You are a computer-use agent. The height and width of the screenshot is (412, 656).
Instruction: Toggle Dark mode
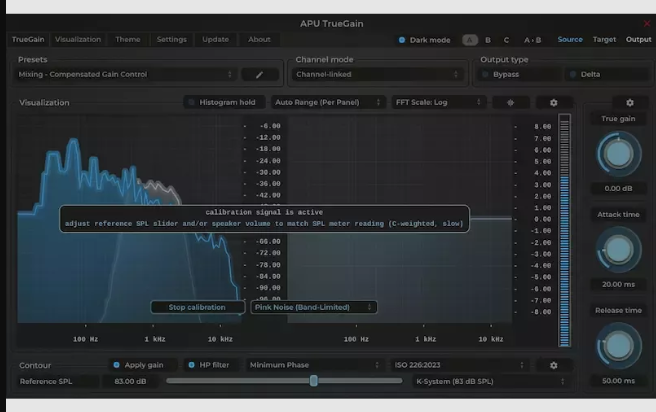point(424,40)
